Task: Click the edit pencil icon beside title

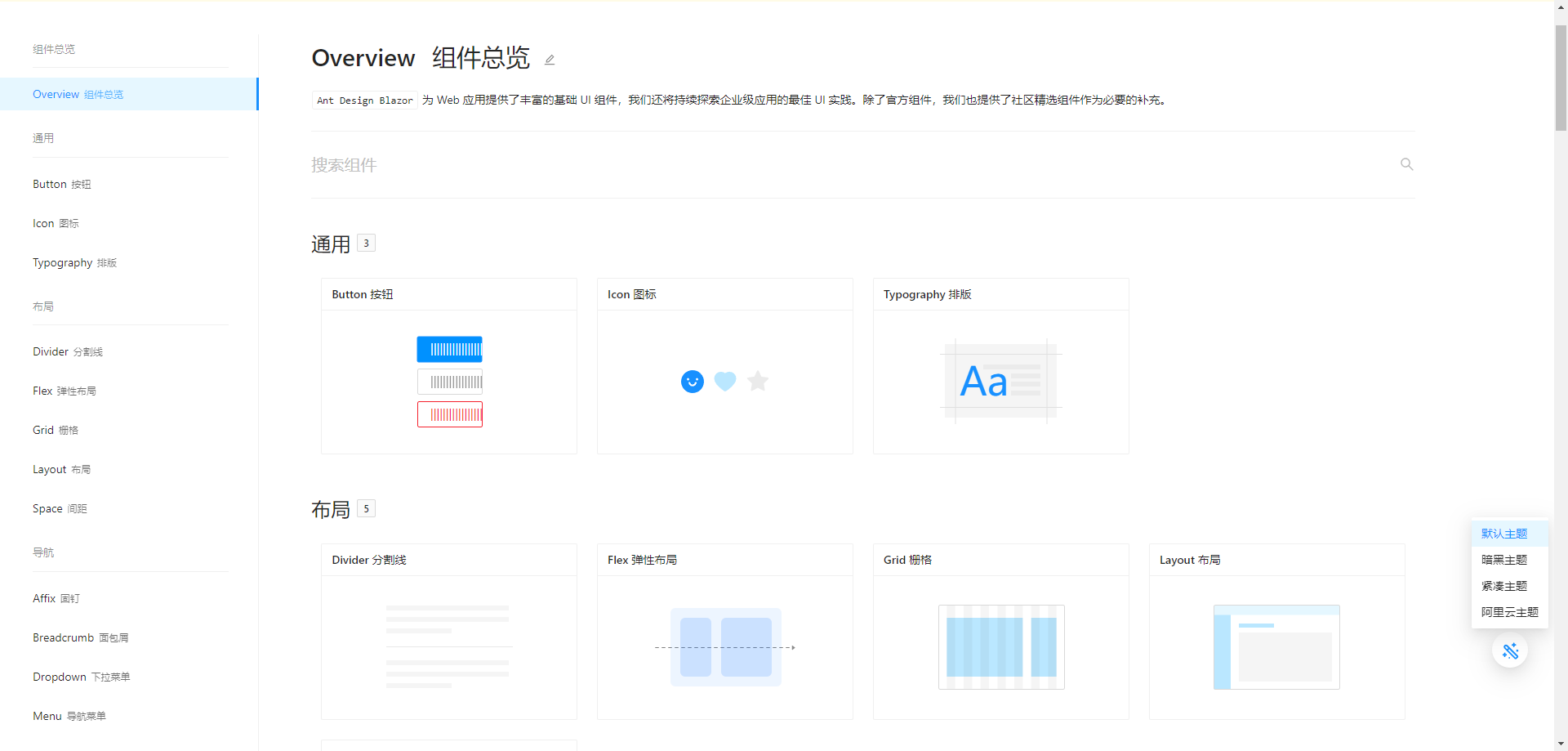Action: pyautogui.click(x=550, y=60)
